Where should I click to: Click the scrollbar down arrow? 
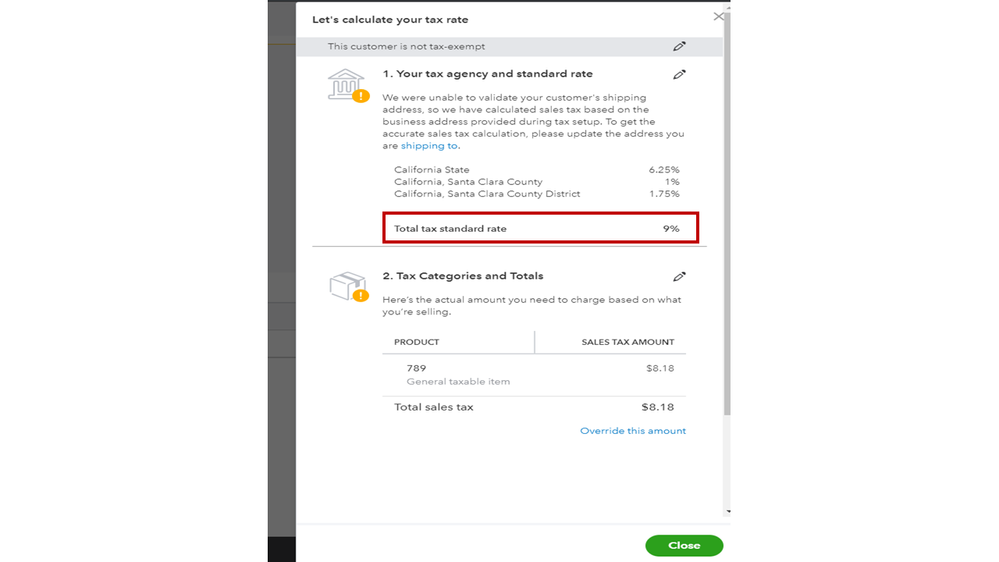pyautogui.click(x=727, y=511)
